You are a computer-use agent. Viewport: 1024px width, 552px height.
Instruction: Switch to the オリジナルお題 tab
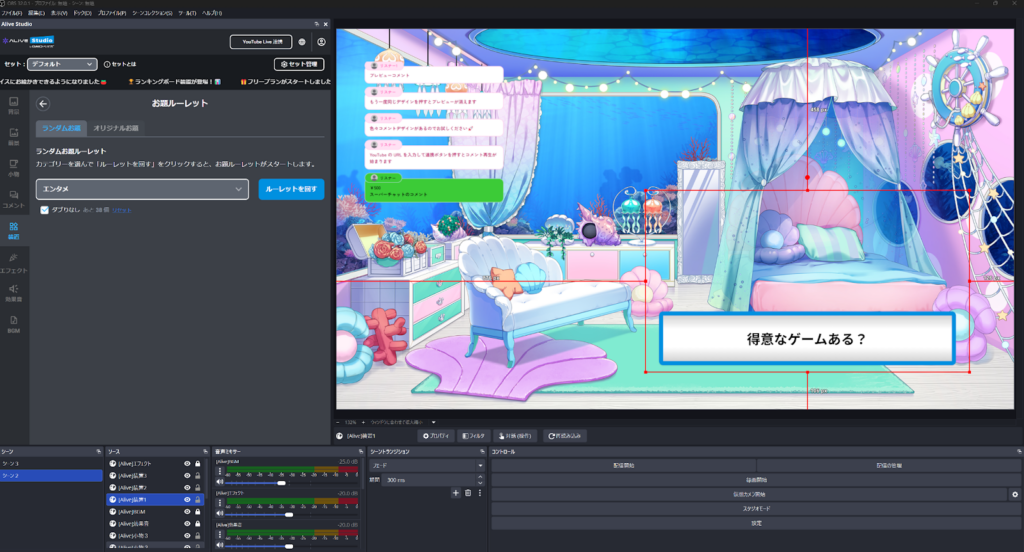pyautogui.click(x=116, y=129)
